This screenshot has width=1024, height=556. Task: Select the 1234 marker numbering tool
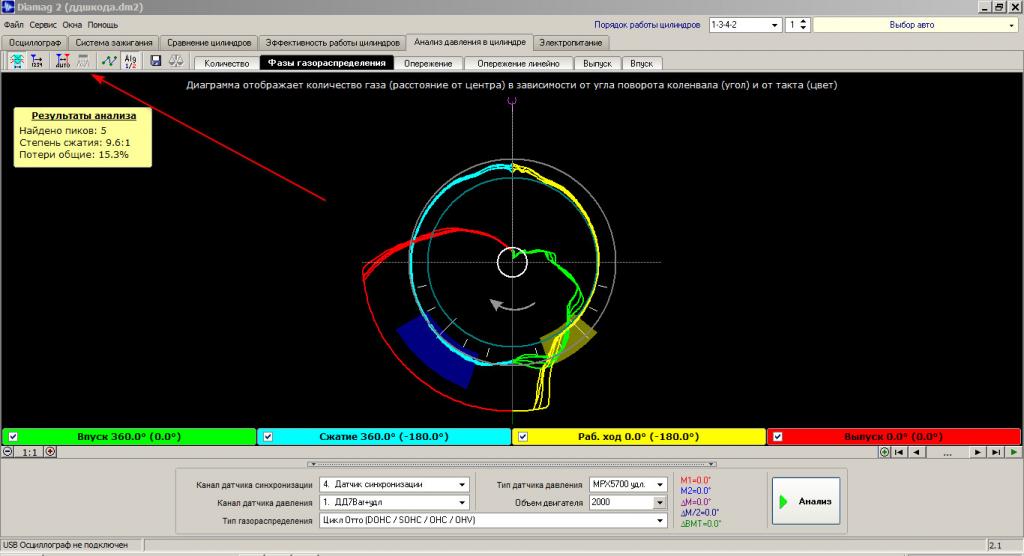(x=37, y=61)
